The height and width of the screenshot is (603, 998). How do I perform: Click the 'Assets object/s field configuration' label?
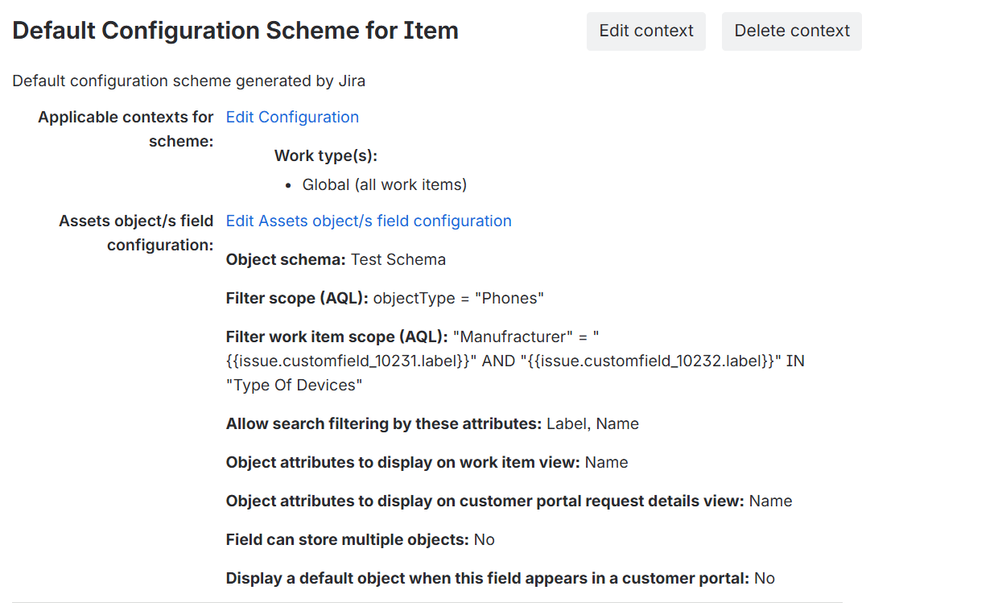pos(136,233)
